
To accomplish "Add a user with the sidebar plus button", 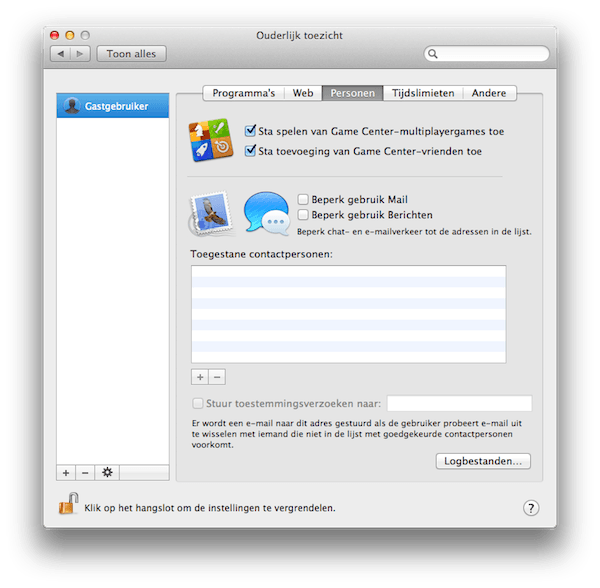I will pos(66,472).
